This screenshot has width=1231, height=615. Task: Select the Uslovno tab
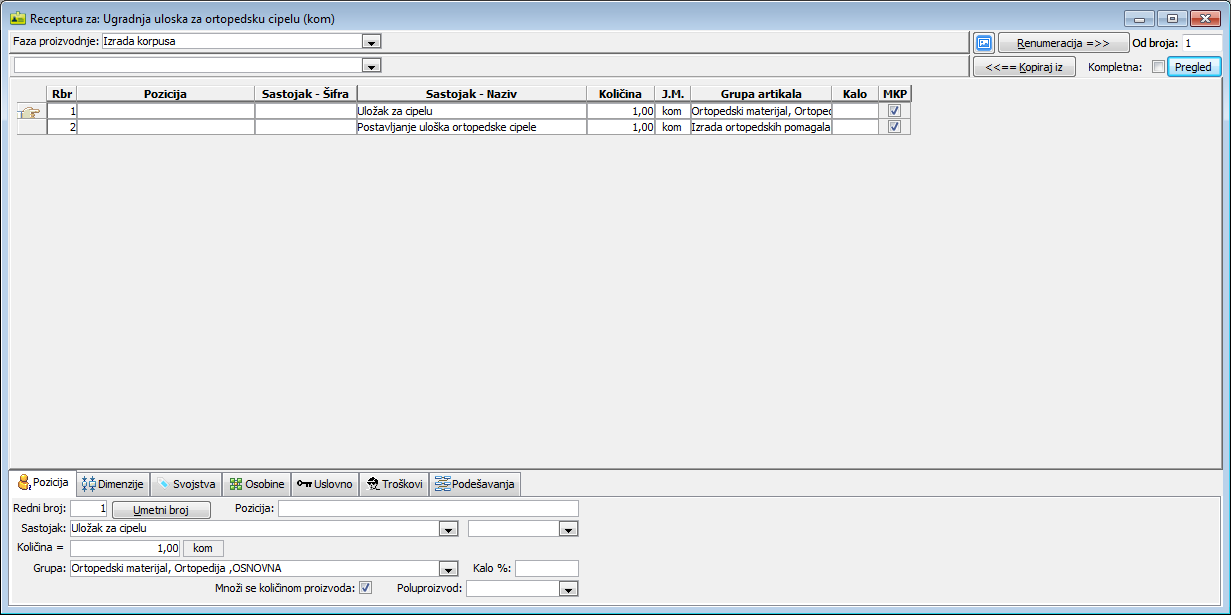[325, 484]
